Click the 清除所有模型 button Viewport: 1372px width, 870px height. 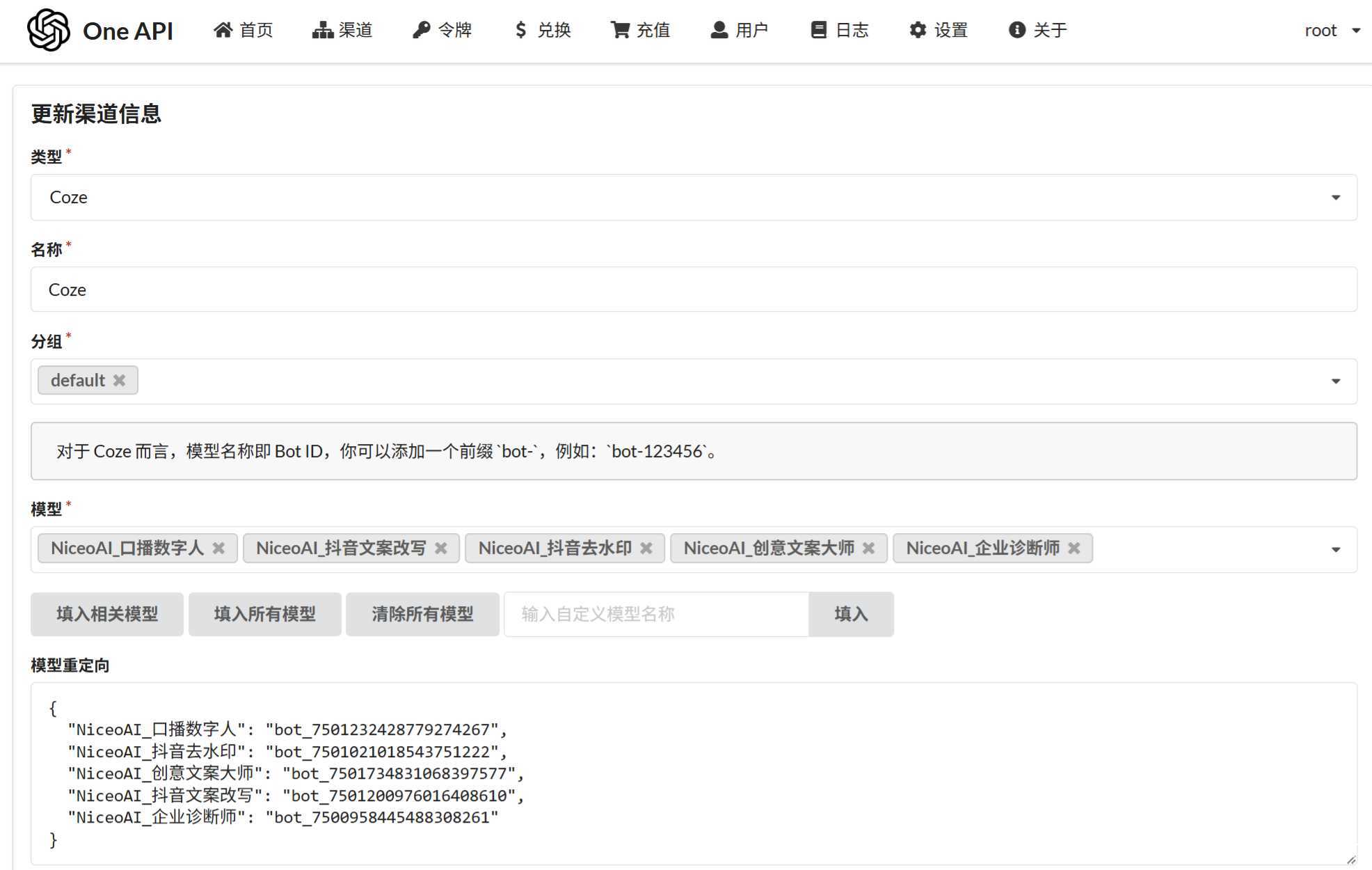pyautogui.click(x=422, y=614)
